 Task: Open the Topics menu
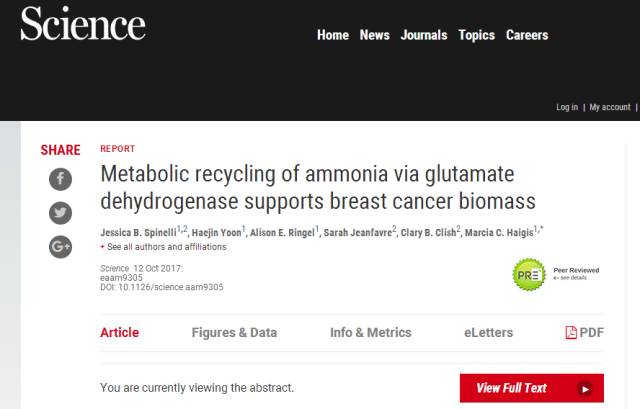(x=477, y=35)
